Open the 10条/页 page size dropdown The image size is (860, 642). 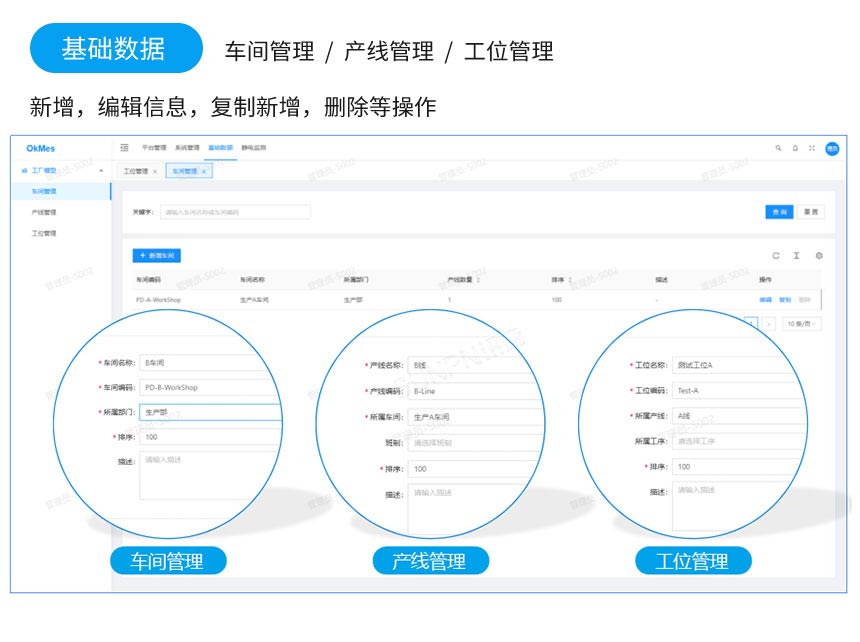pyautogui.click(x=800, y=323)
